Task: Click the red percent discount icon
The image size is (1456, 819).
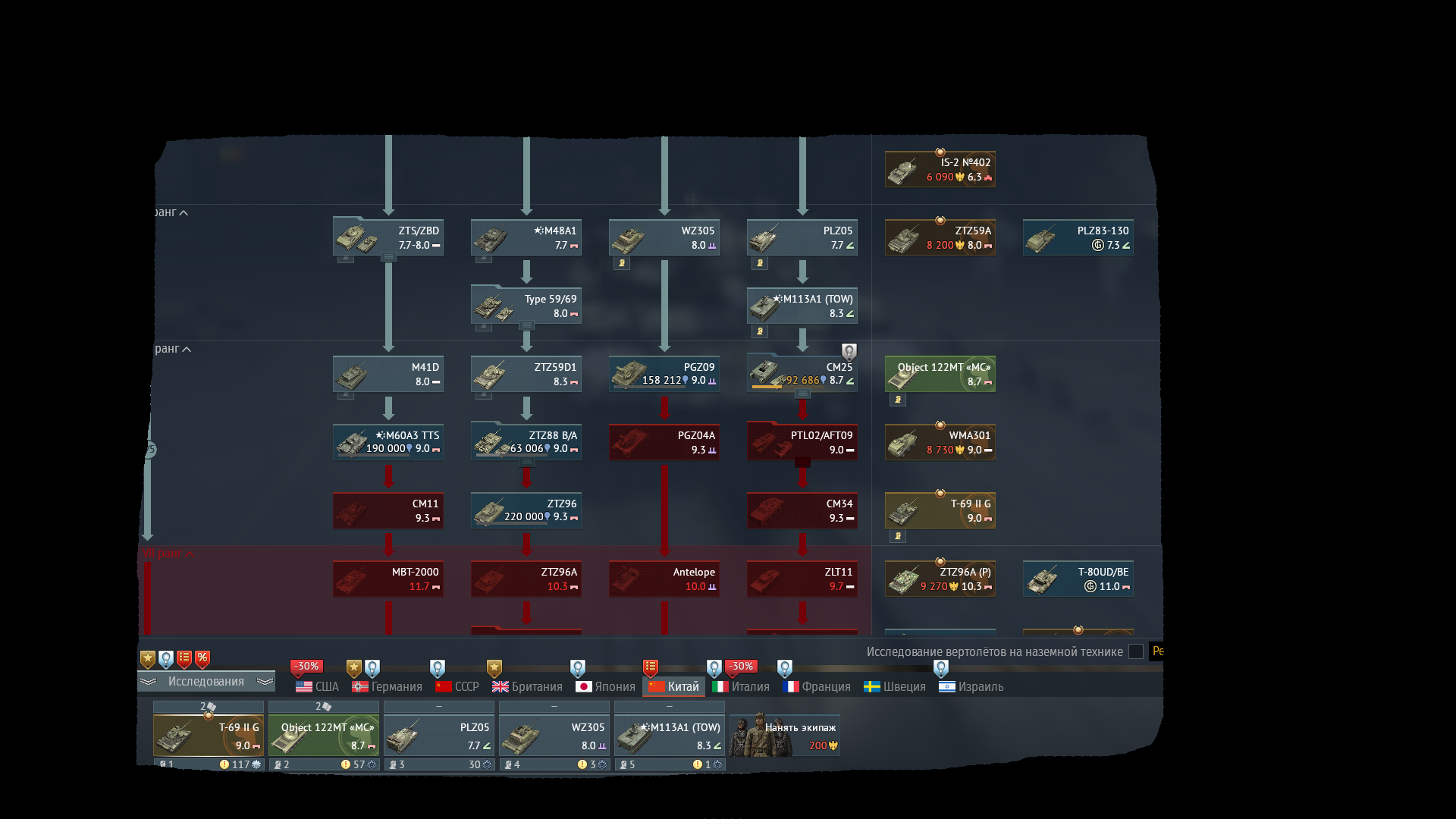Action: tap(202, 658)
